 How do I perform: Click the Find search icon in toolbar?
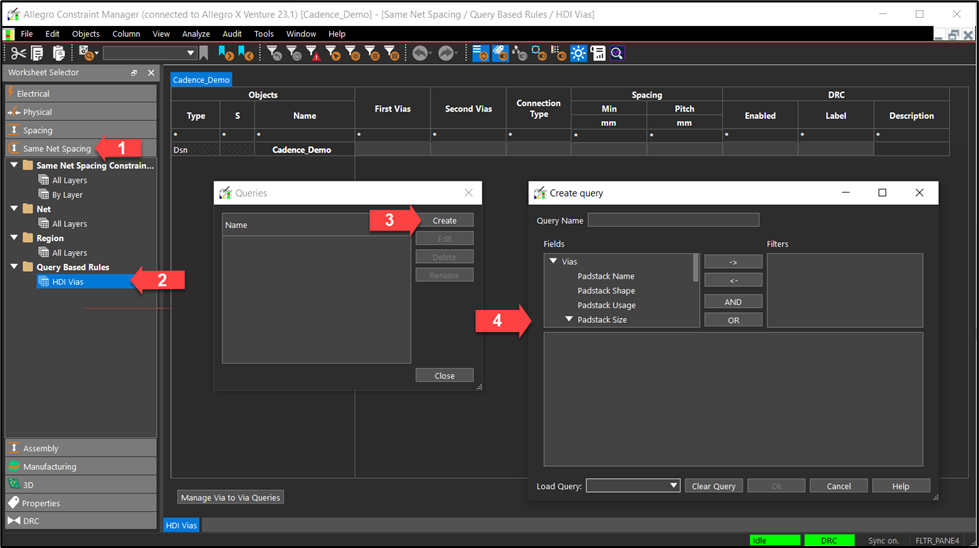pyautogui.click(x=86, y=54)
